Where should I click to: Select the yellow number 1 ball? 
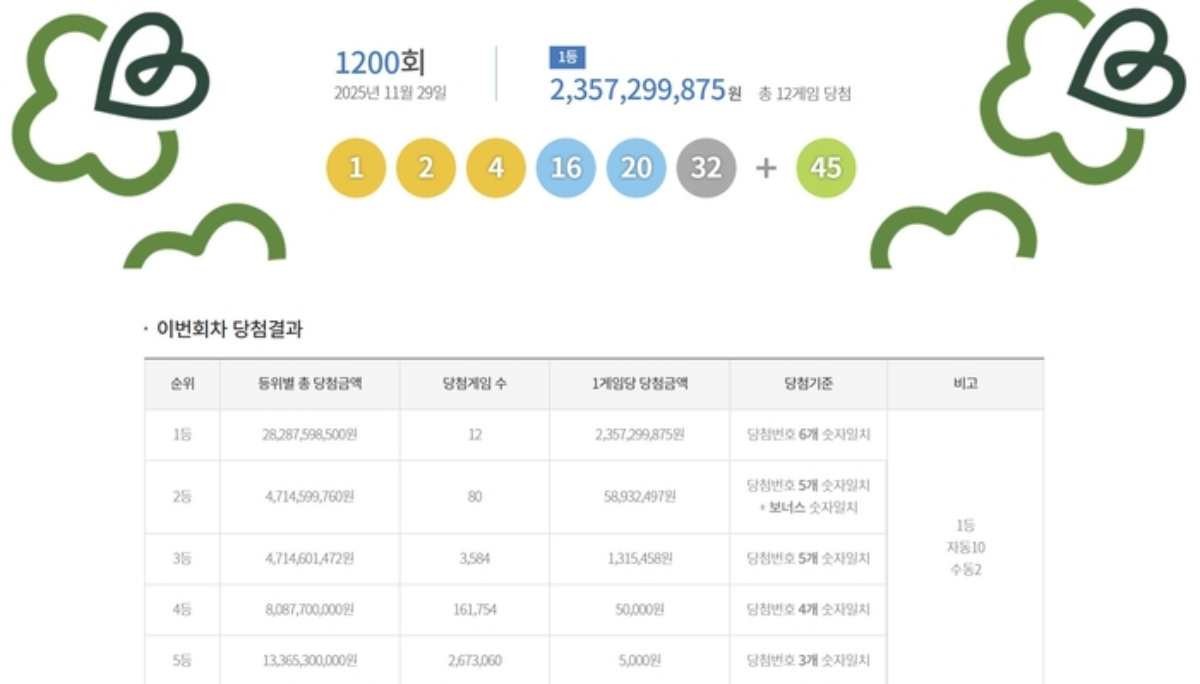[x=355, y=167]
